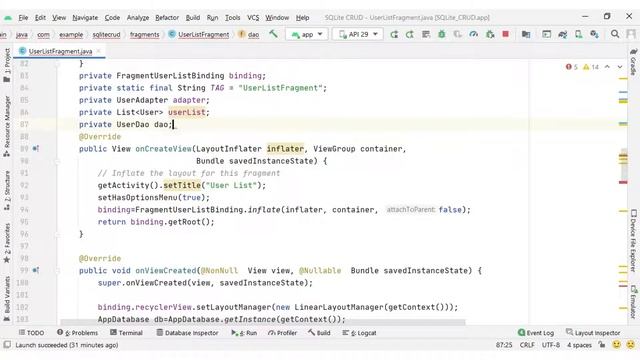Open the File menu

click(x=23, y=18)
